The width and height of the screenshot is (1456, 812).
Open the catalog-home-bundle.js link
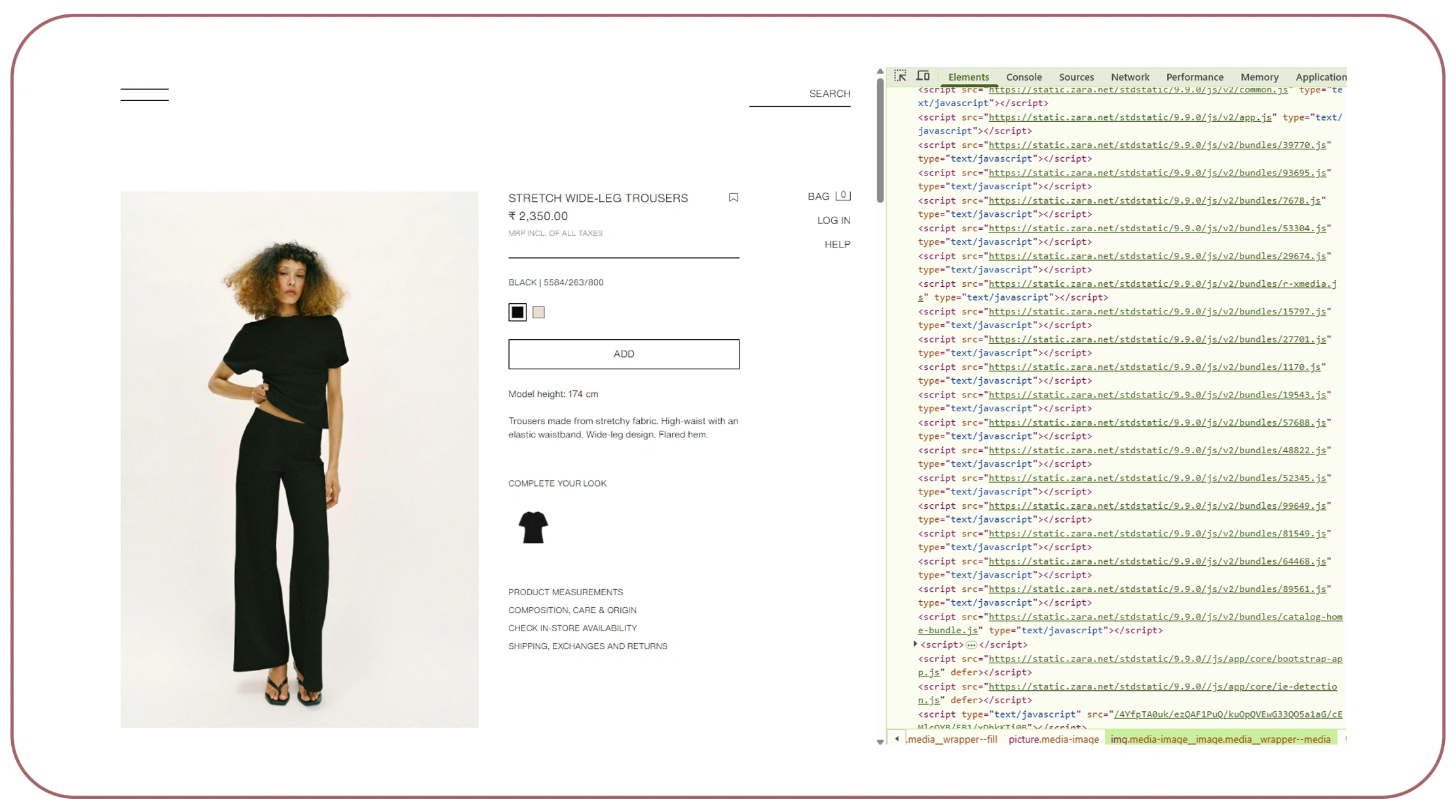coord(1165,618)
